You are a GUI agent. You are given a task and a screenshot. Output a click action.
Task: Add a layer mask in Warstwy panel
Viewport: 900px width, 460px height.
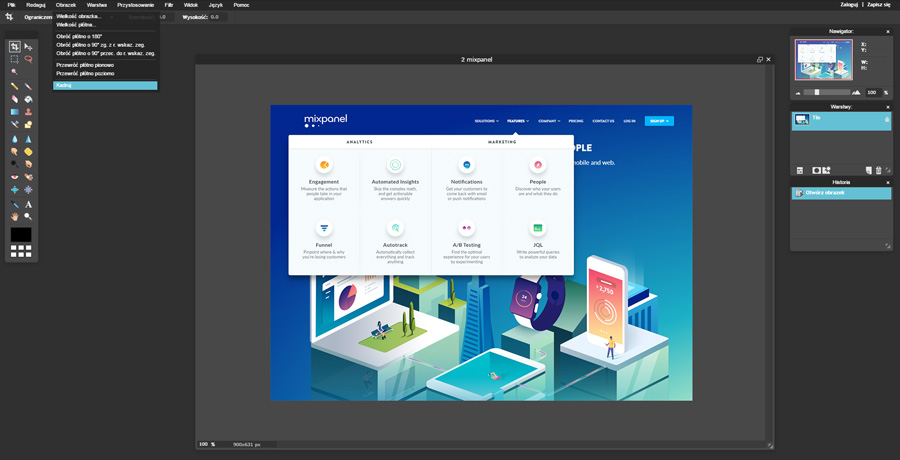(x=816, y=170)
